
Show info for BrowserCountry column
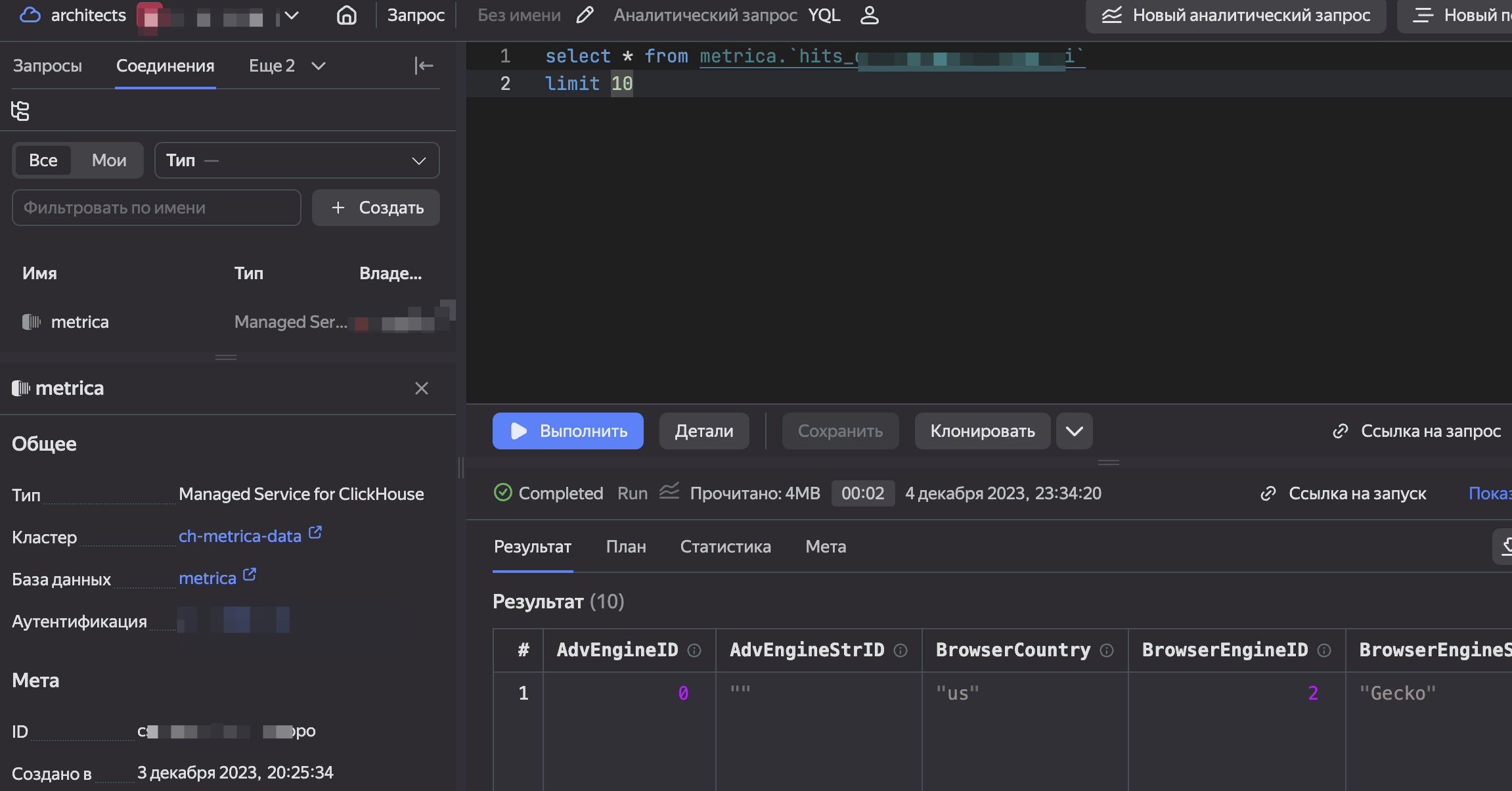coord(1107,650)
